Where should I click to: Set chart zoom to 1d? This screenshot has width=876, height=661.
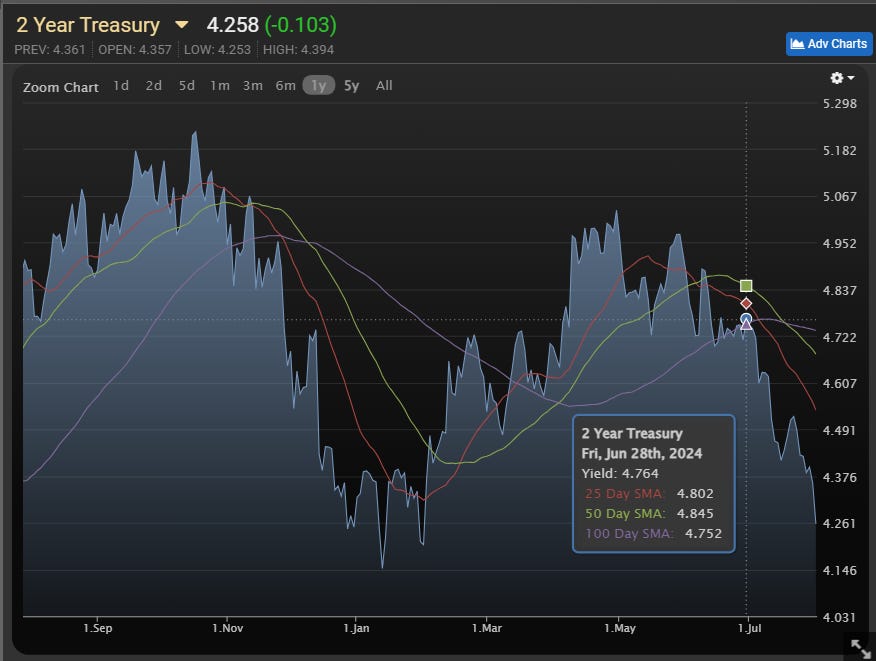pyautogui.click(x=121, y=85)
